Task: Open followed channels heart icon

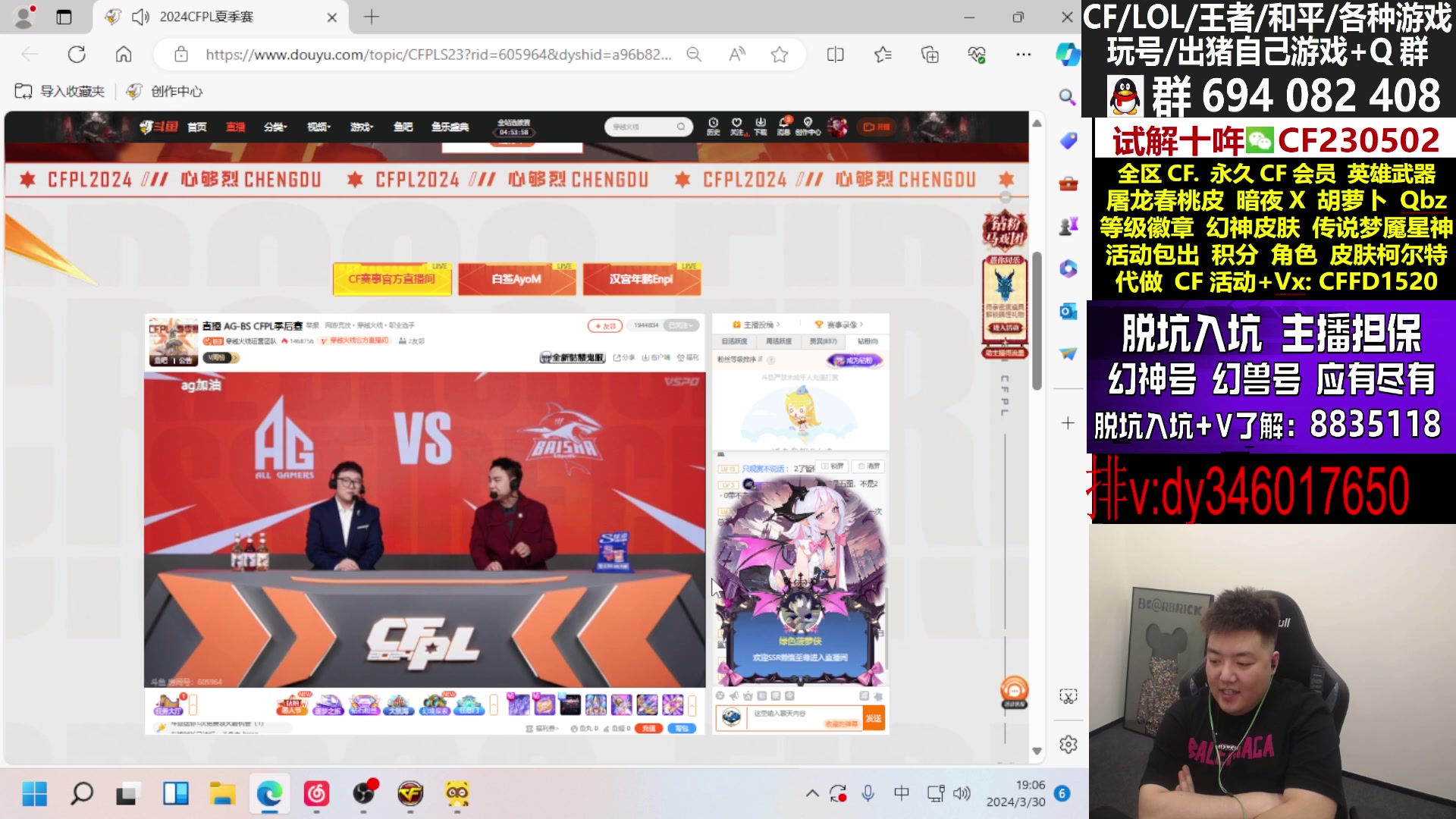Action: (736, 127)
